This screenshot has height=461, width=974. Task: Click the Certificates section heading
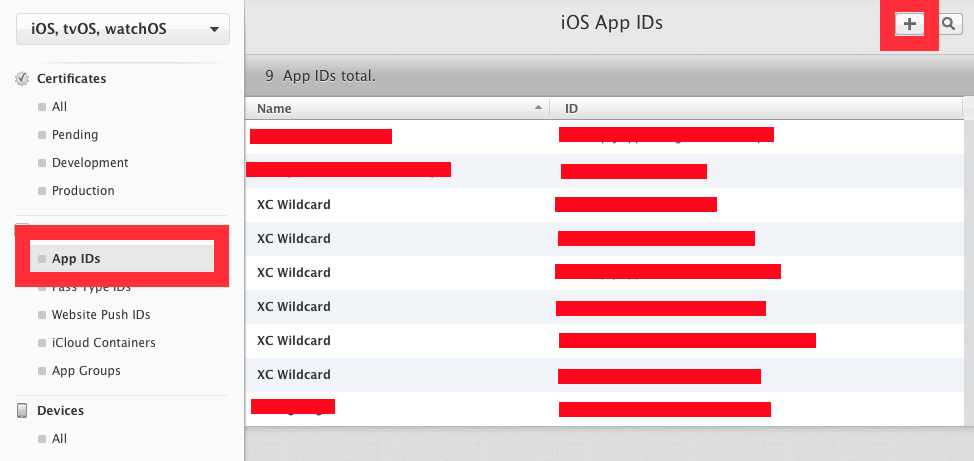click(71, 79)
